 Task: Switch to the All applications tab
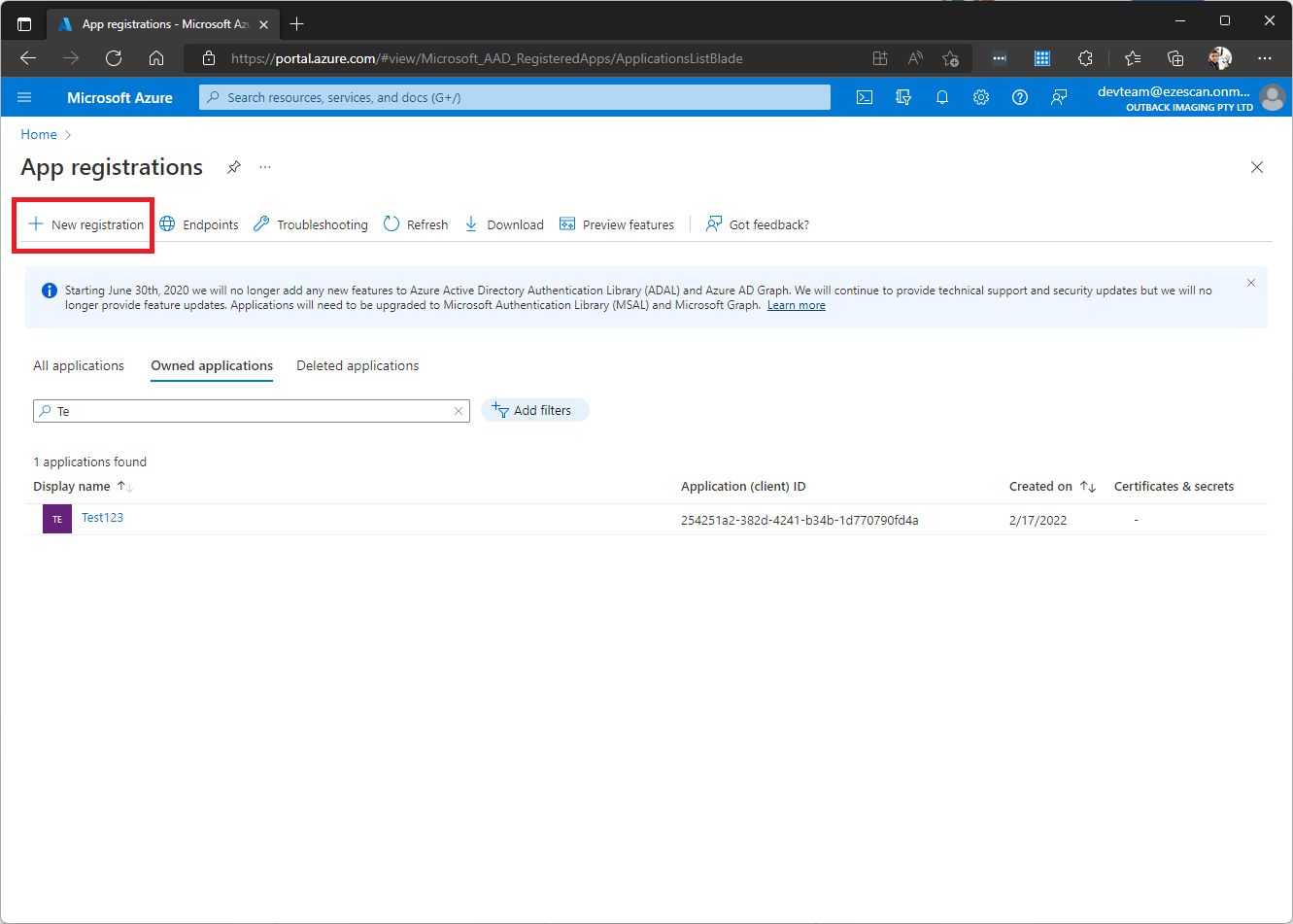(79, 365)
